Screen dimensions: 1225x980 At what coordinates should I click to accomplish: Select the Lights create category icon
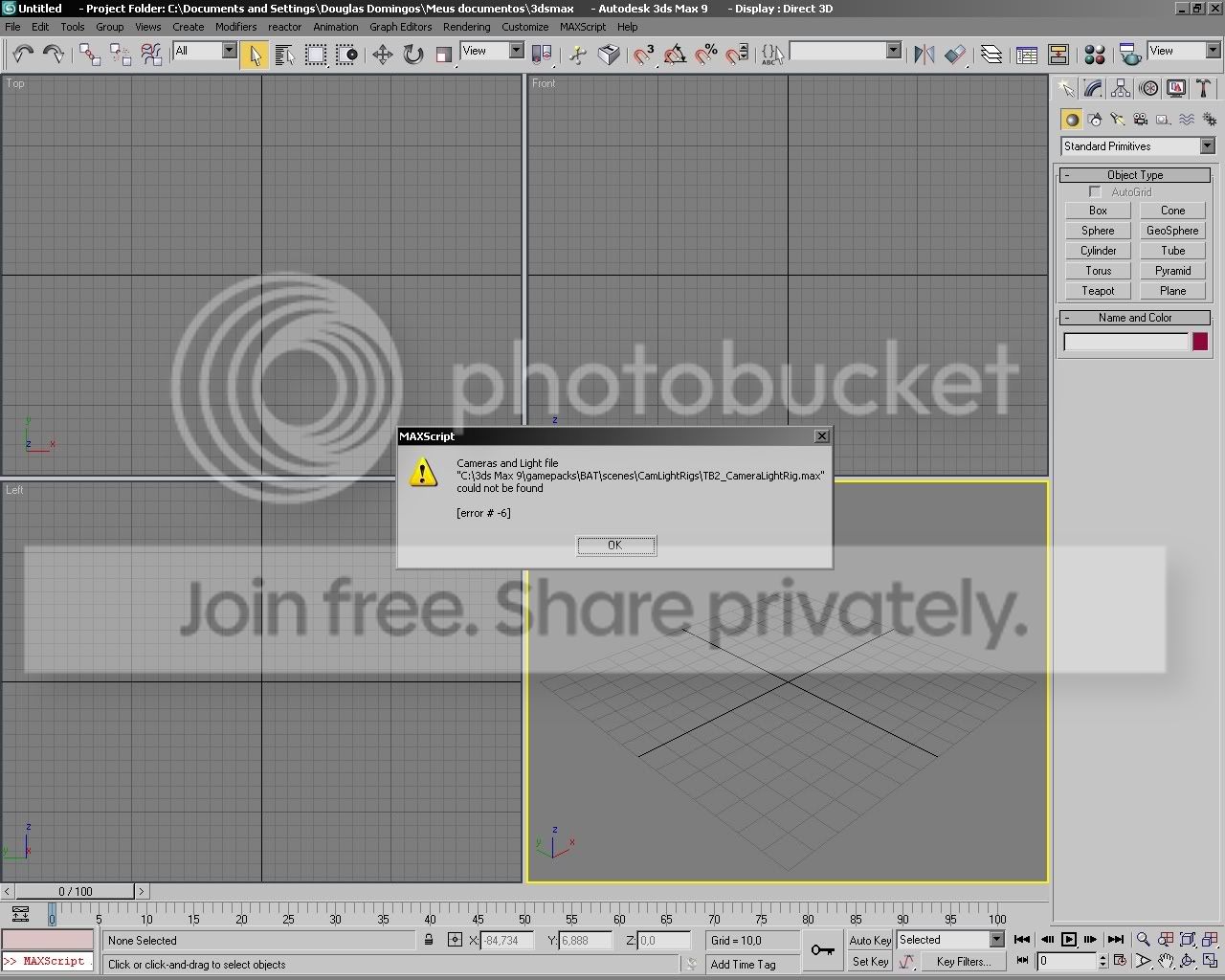(x=1117, y=120)
